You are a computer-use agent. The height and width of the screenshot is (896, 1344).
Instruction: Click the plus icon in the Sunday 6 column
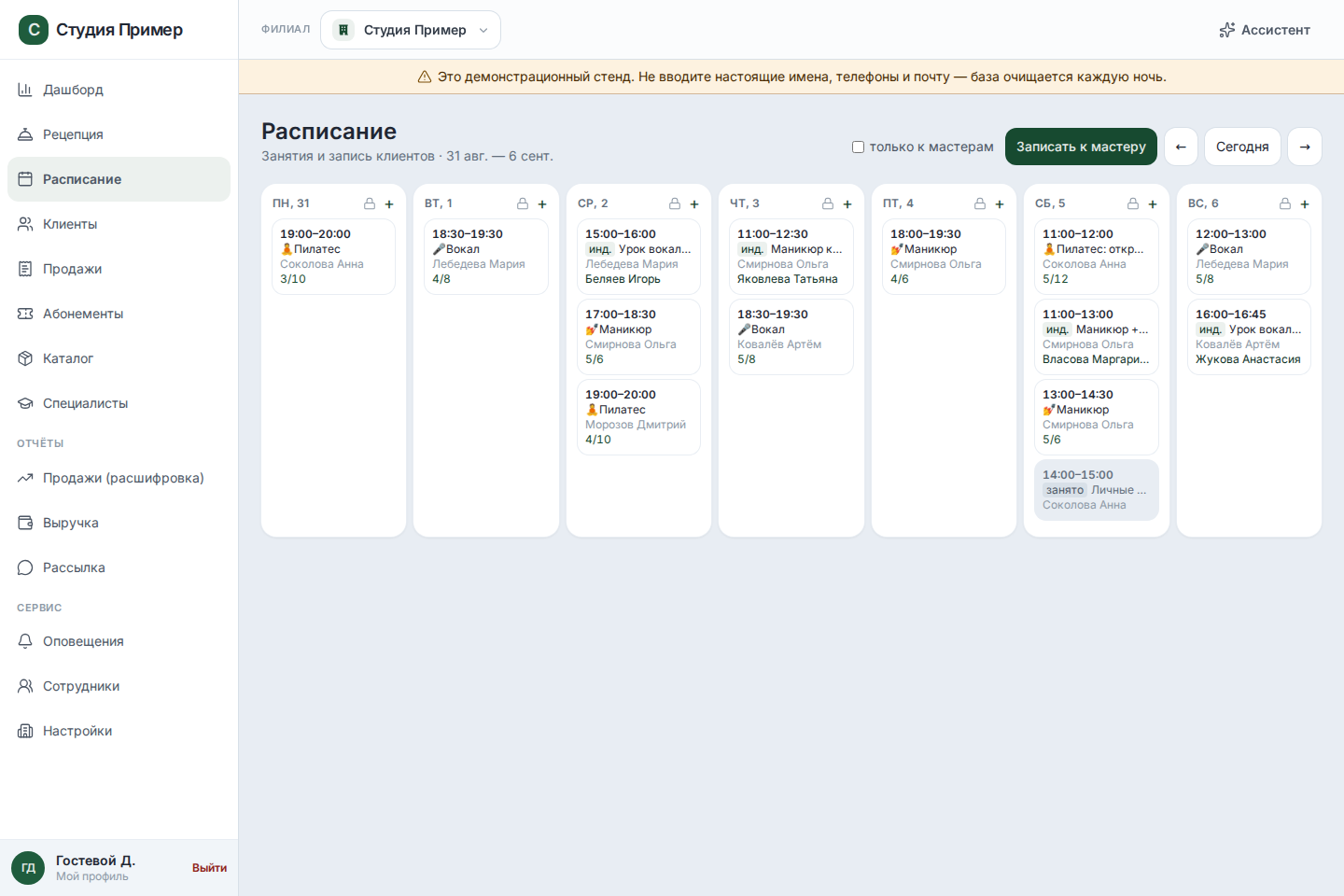tap(1305, 203)
